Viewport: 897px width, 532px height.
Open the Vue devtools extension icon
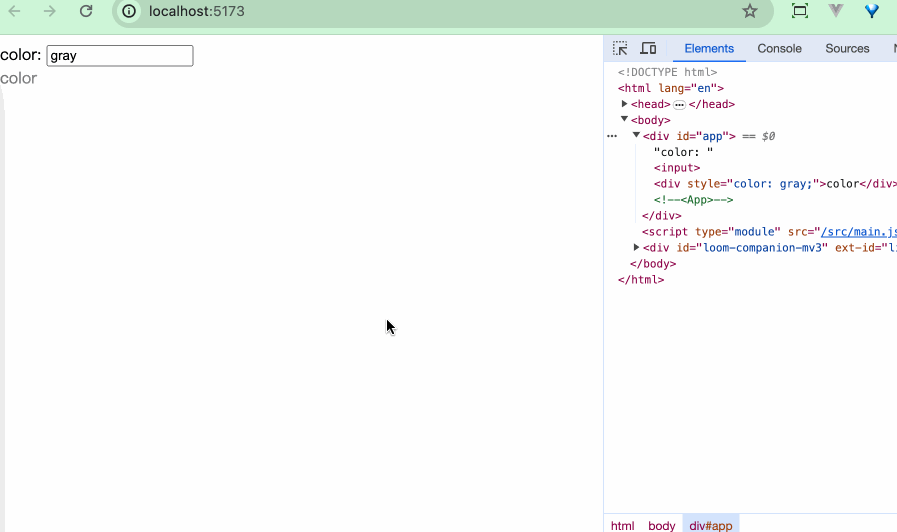tap(836, 11)
